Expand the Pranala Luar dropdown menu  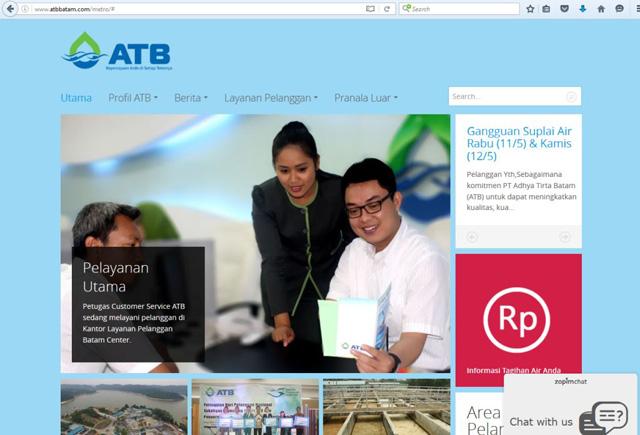click(366, 98)
